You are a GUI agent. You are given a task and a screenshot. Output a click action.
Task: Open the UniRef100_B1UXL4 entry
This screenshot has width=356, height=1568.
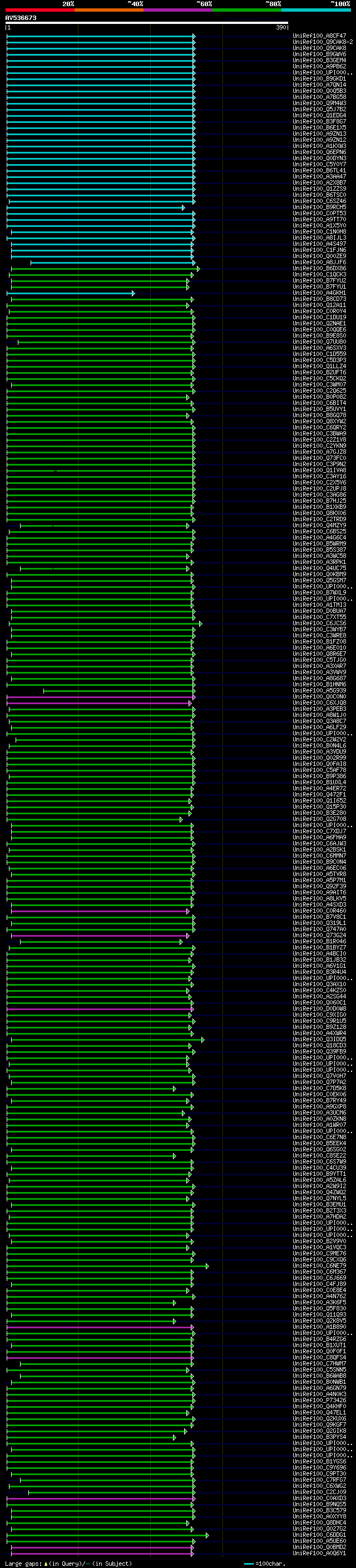[319, 782]
